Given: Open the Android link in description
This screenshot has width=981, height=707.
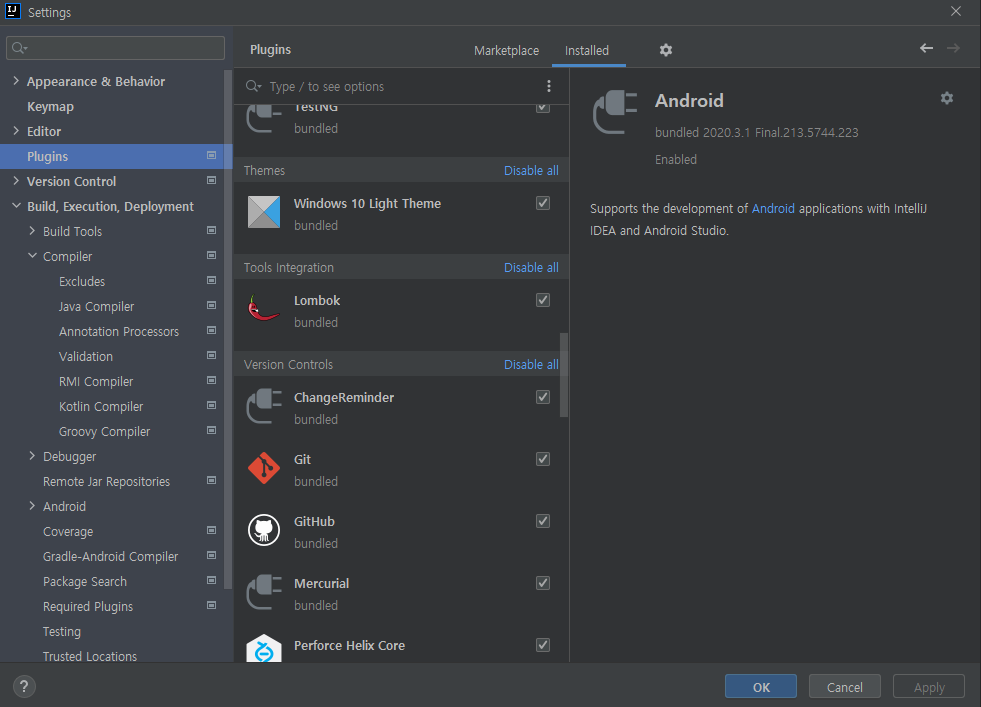Looking at the screenshot, I should click(773, 208).
